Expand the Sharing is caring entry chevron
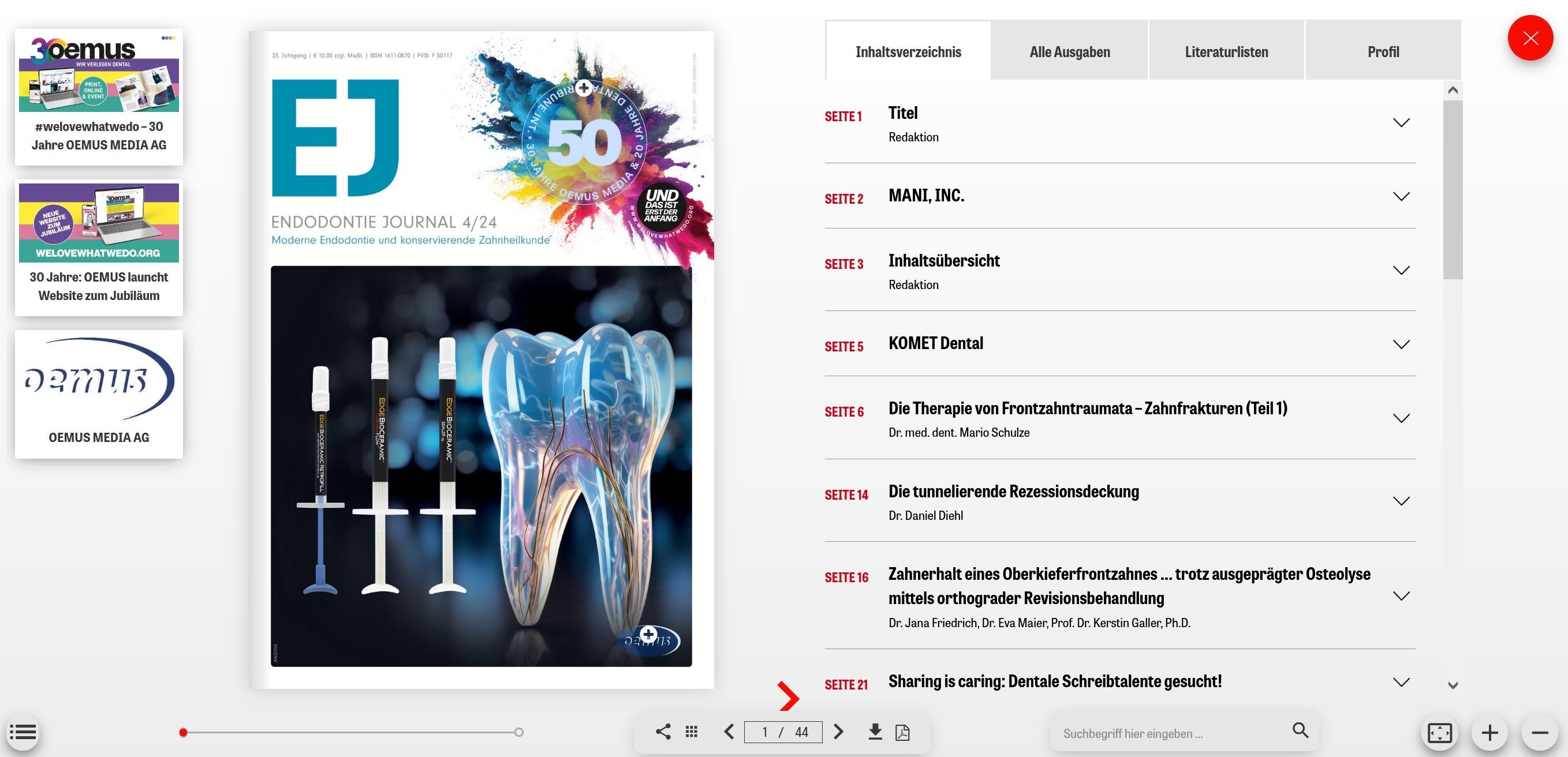1568x757 pixels. tap(1401, 683)
